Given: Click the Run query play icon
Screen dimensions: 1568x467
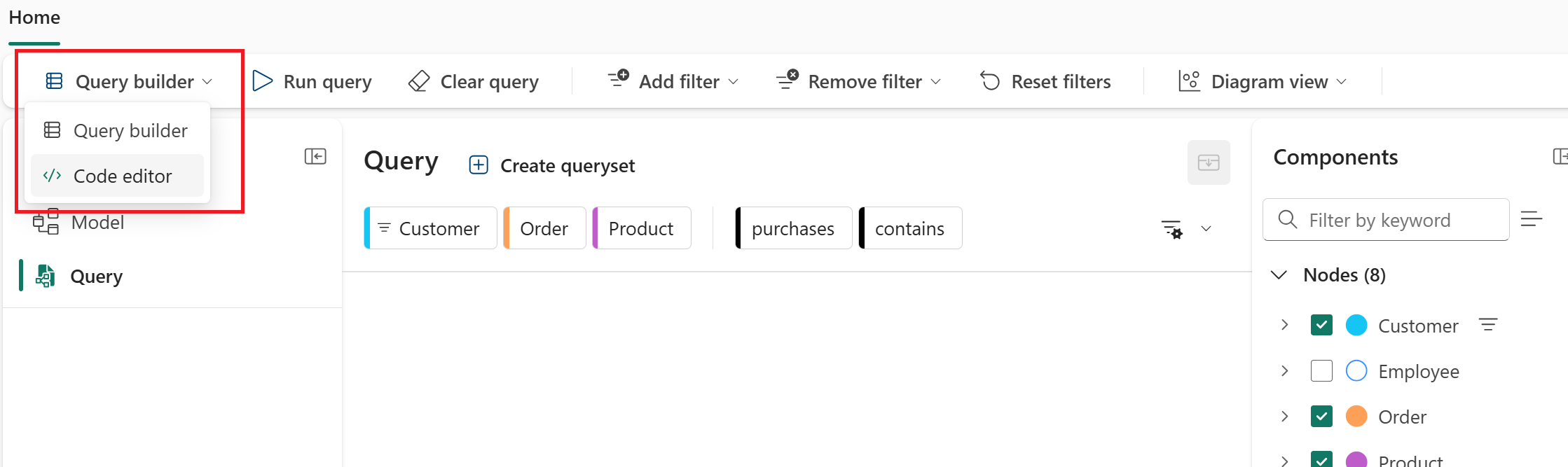Looking at the screenshot, I should pos(262,81).
